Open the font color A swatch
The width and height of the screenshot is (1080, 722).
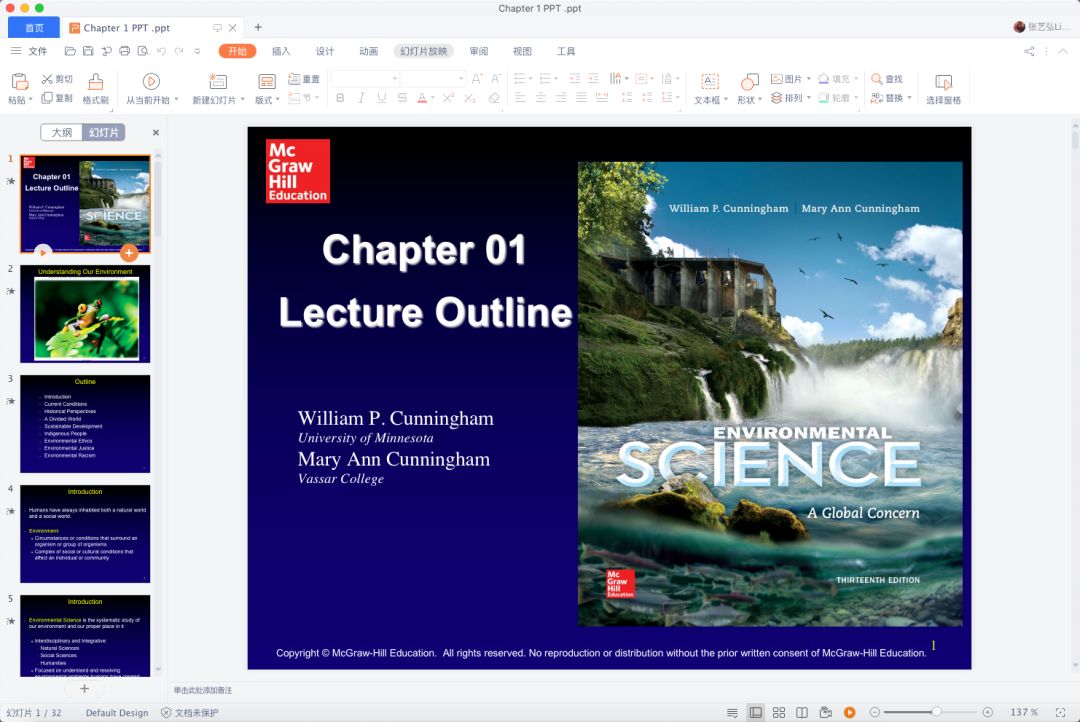click(x=422, y=98)
